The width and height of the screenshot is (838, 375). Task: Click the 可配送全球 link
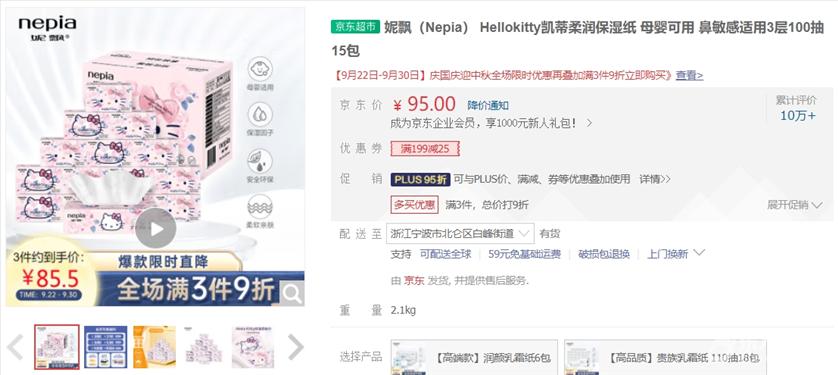[445, 254]
